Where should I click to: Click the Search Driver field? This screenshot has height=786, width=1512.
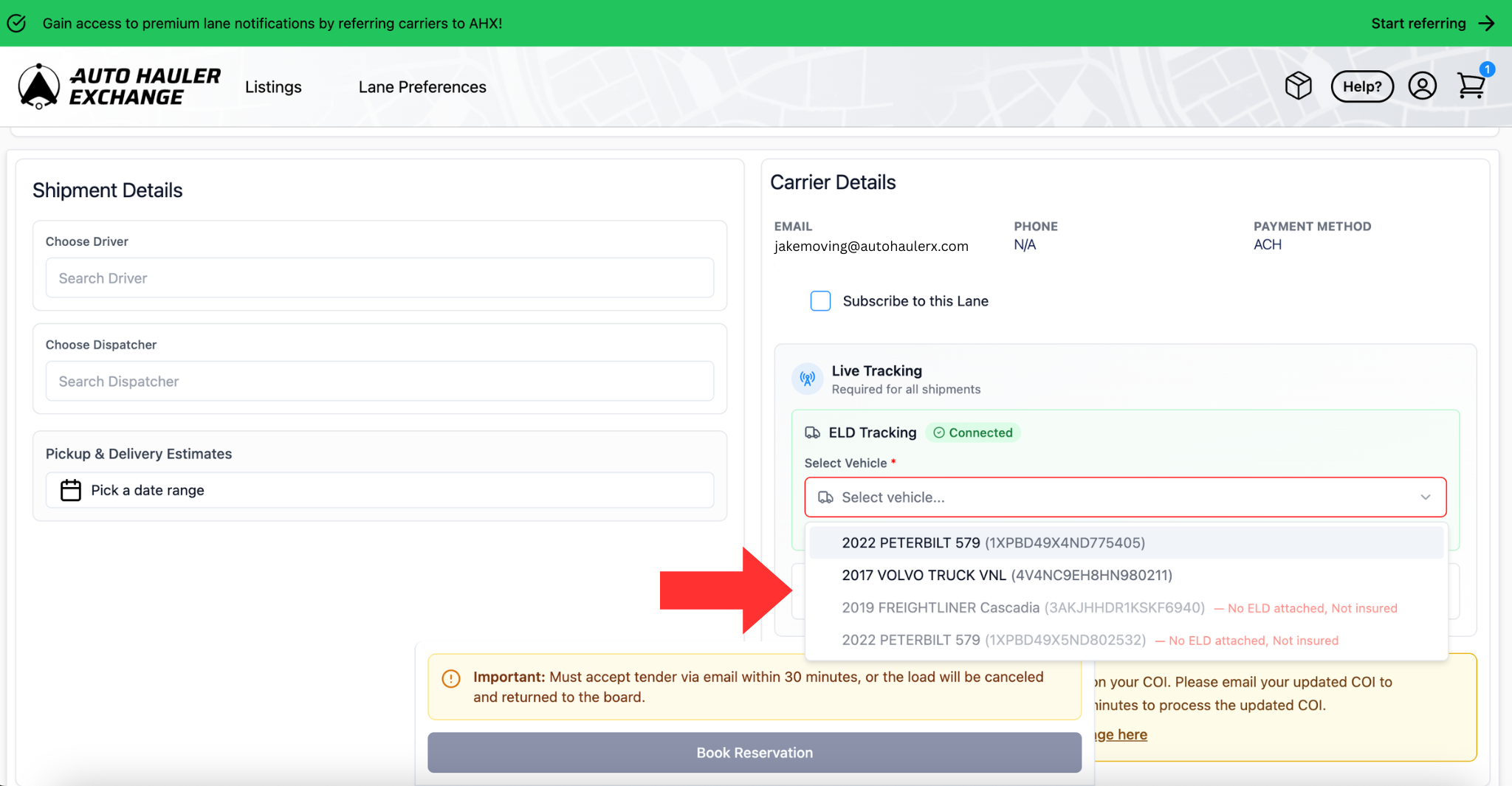pos(379,278)
